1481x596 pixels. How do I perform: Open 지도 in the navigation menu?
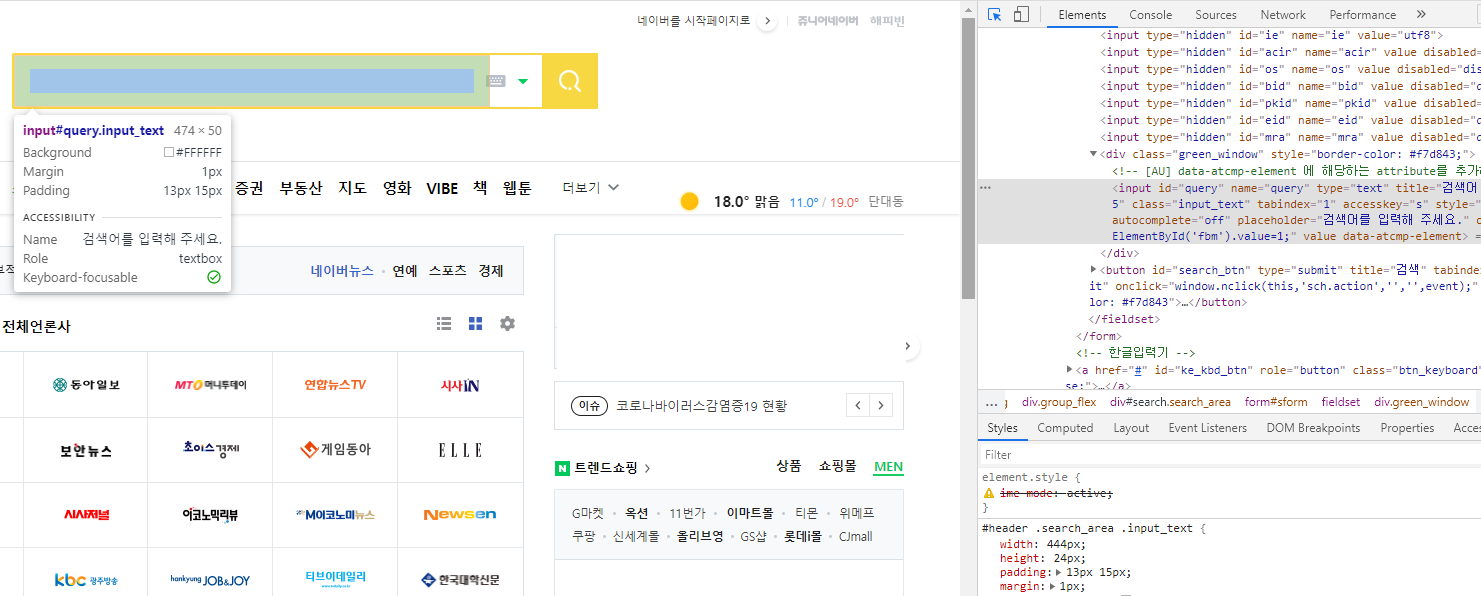[x=353, y=188]
